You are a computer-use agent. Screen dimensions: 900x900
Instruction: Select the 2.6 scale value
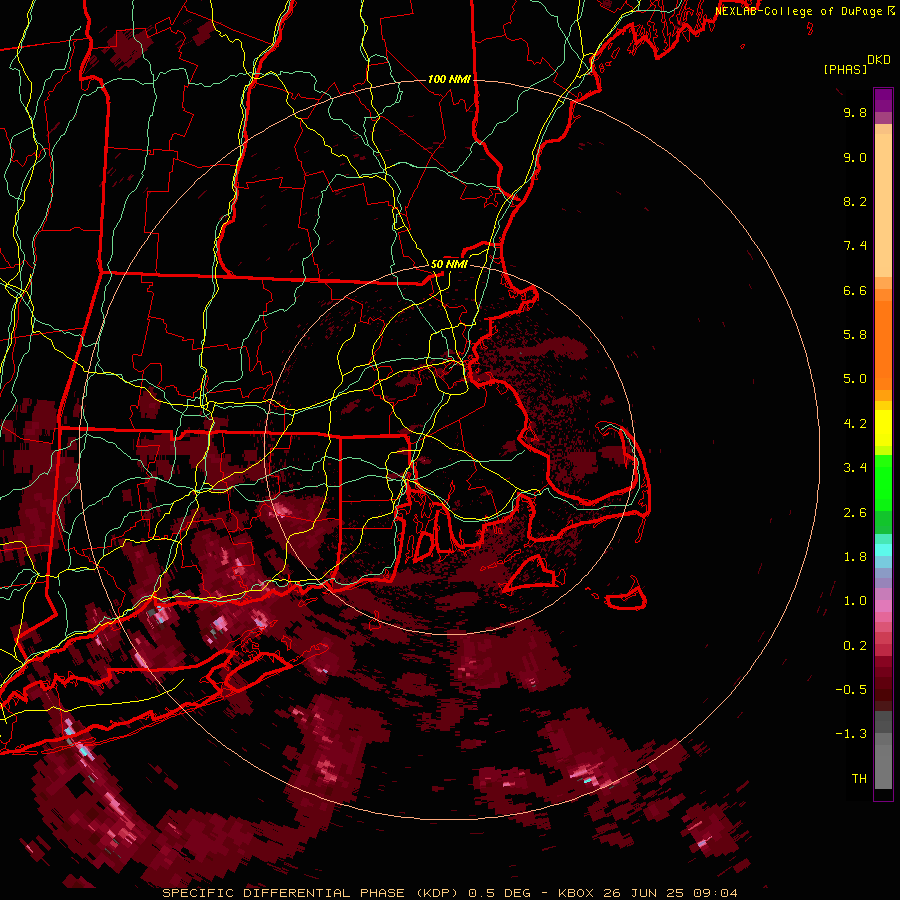pyautogui.click(x=855, y=513)
